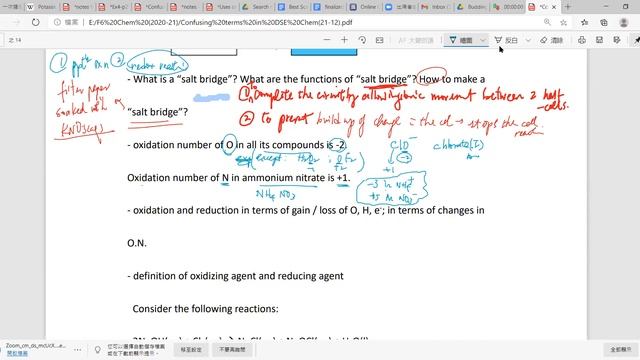Zoom in with the plus button
640x360 pixels.
(x=344, y=40)
